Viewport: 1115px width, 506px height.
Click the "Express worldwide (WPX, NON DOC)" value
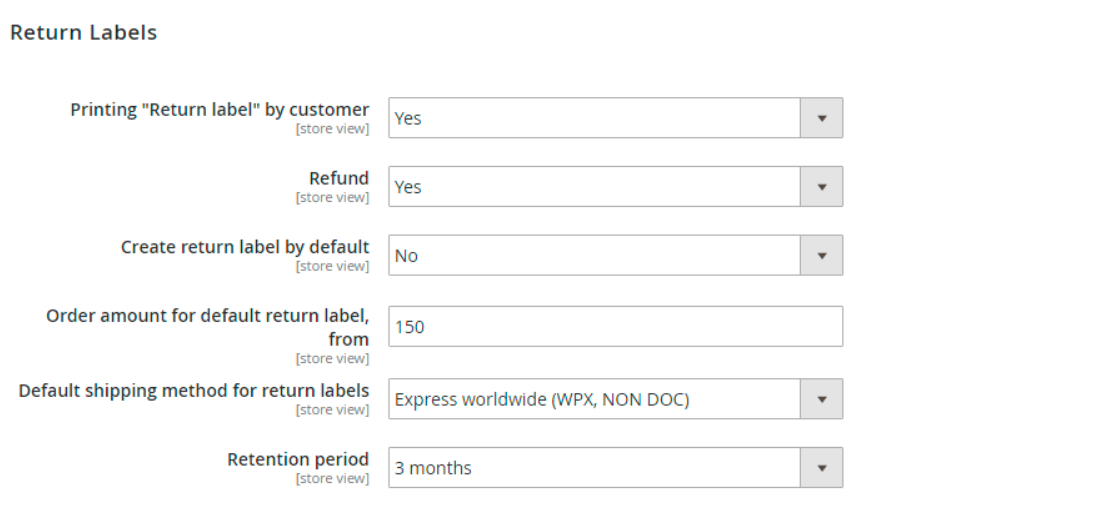click(x=542, y=400)
